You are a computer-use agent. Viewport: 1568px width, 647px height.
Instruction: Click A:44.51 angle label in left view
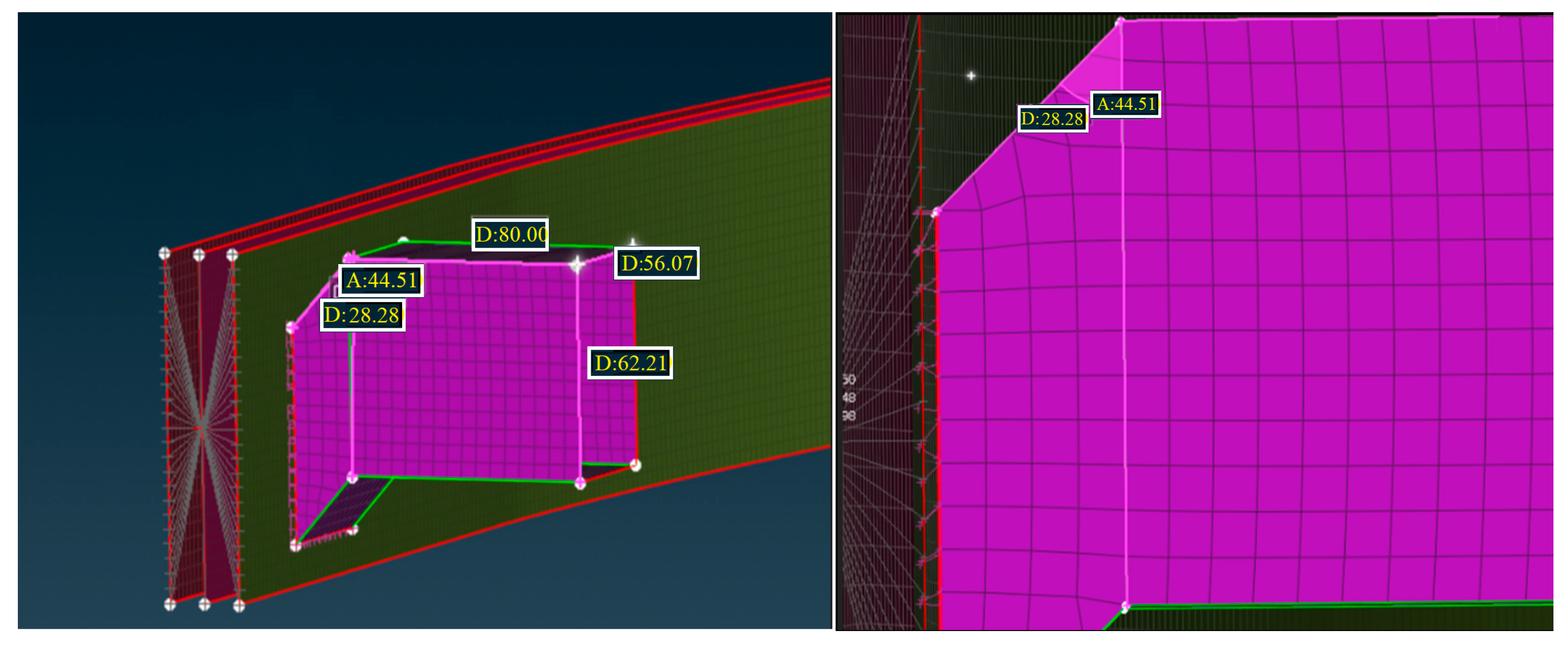click(381, 280)
